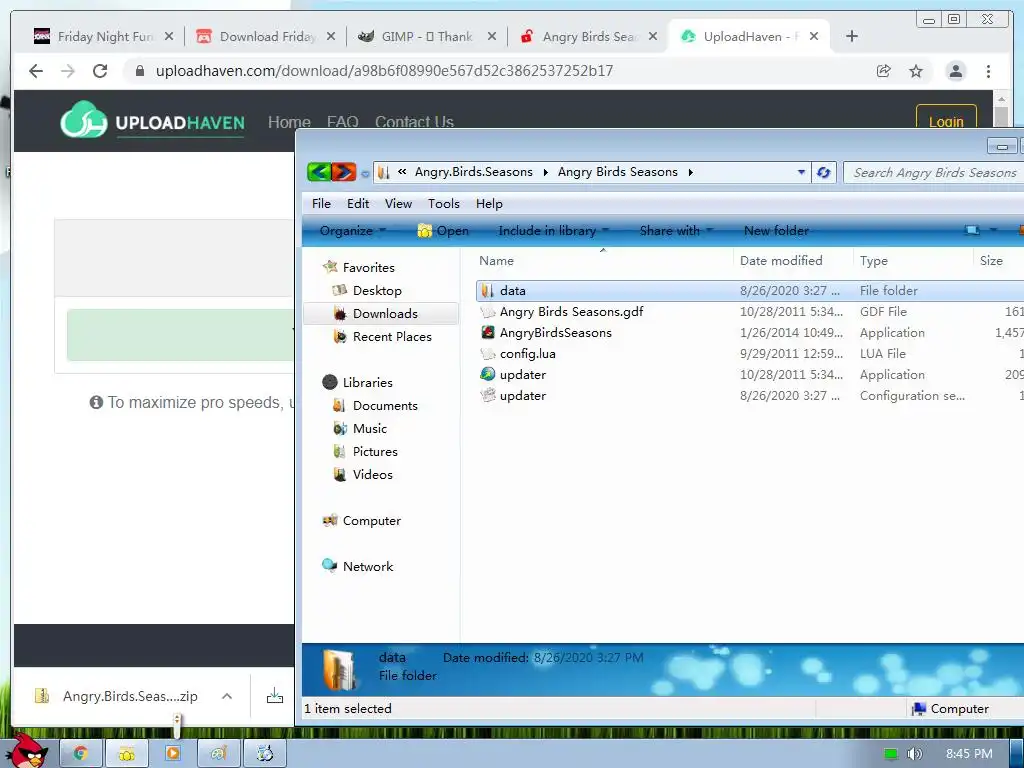Click the green Back arrow in Explorer
Image resolution: width=1024 pixels, height=768 pixels.
click(319, 172)
